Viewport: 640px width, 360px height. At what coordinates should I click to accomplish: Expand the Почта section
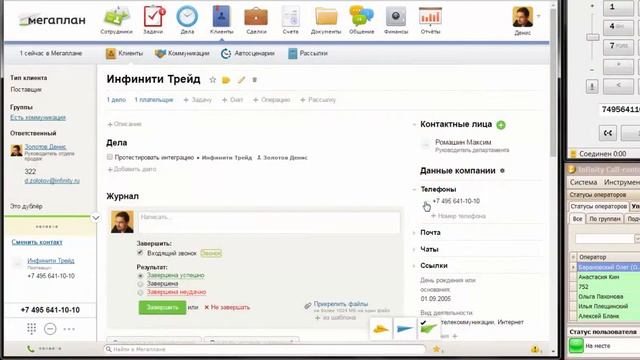414,233
